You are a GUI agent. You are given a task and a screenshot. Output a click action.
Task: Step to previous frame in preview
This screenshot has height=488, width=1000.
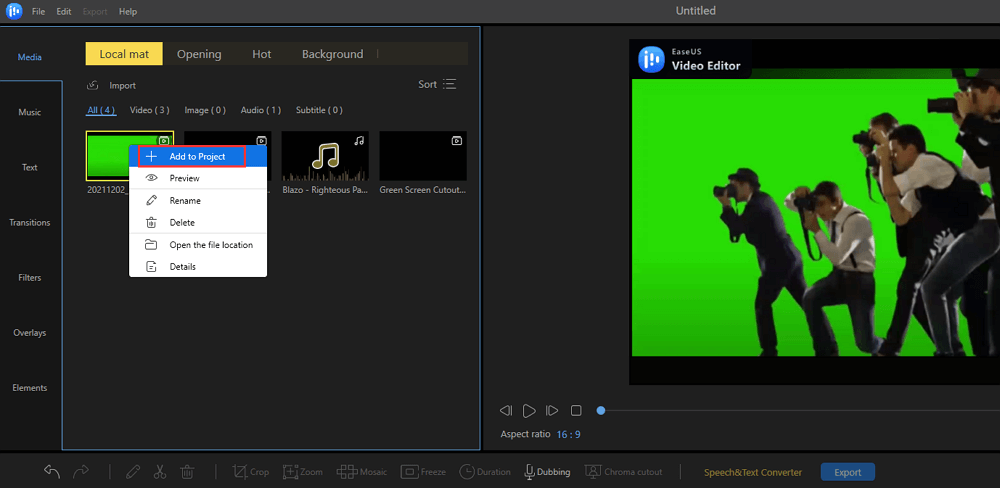[506, 411]
